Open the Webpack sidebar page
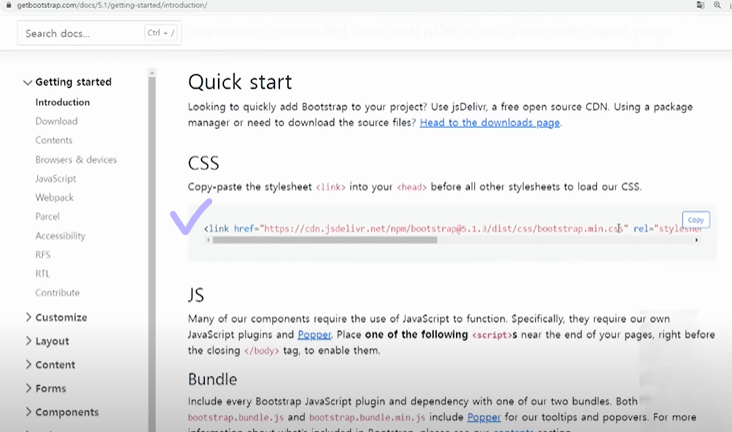The width and height of the screenshot is (732, 432). click(54, 198)
